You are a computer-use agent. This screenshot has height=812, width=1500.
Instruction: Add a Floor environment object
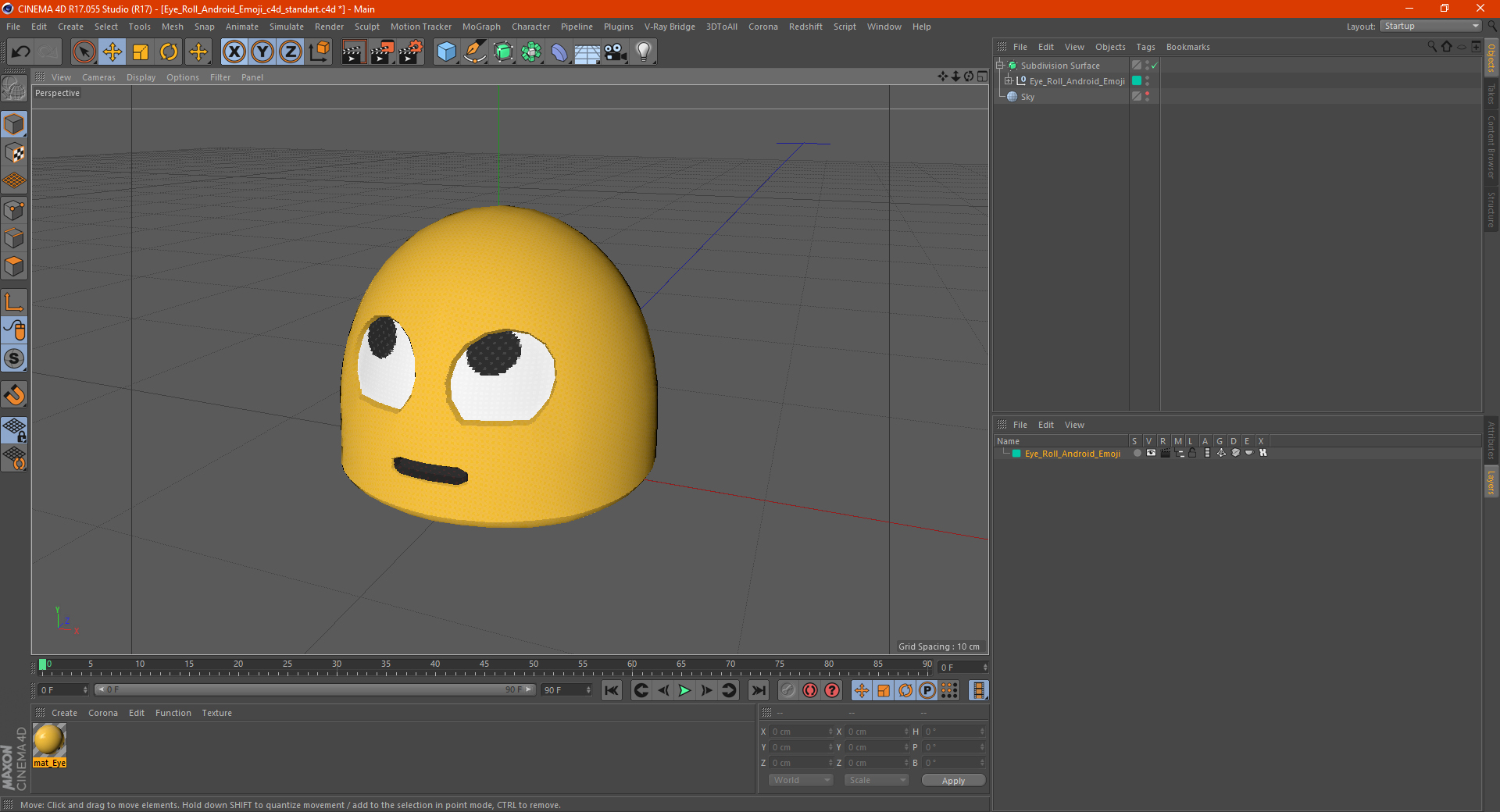pyautogui.click(x=587, y=52)
